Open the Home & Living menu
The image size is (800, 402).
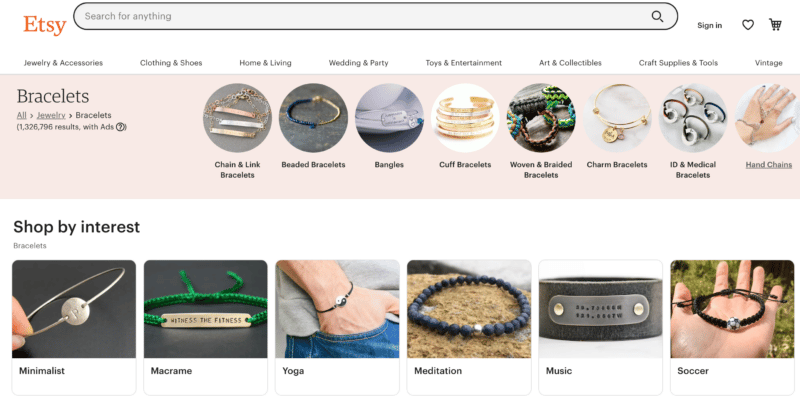pyautogui.click(x=265, y=63)
